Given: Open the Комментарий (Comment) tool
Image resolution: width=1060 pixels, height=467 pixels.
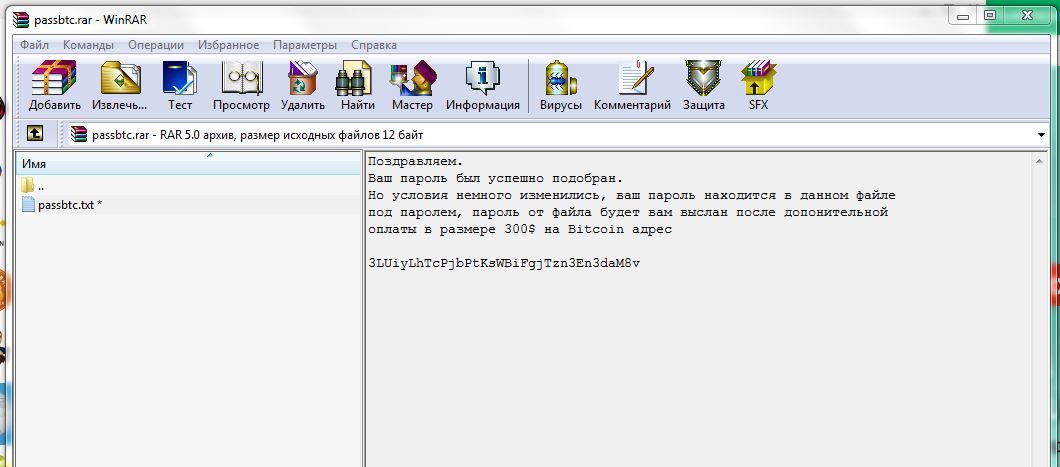Looking at the screenshot, I should 632,85.
